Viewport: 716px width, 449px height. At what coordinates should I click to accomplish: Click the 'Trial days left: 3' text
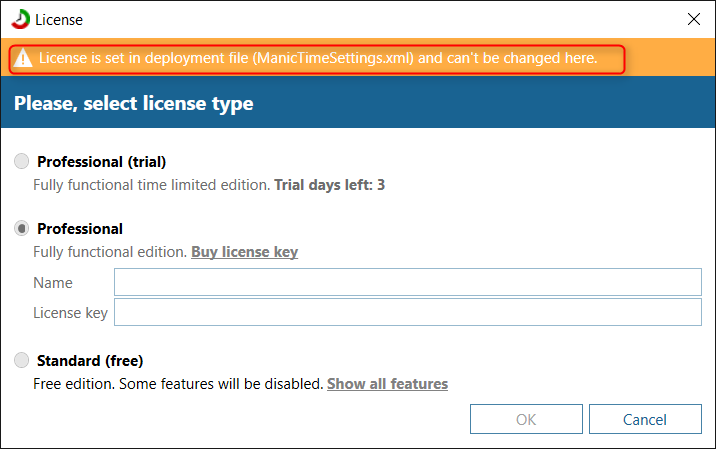coord(329,185)
